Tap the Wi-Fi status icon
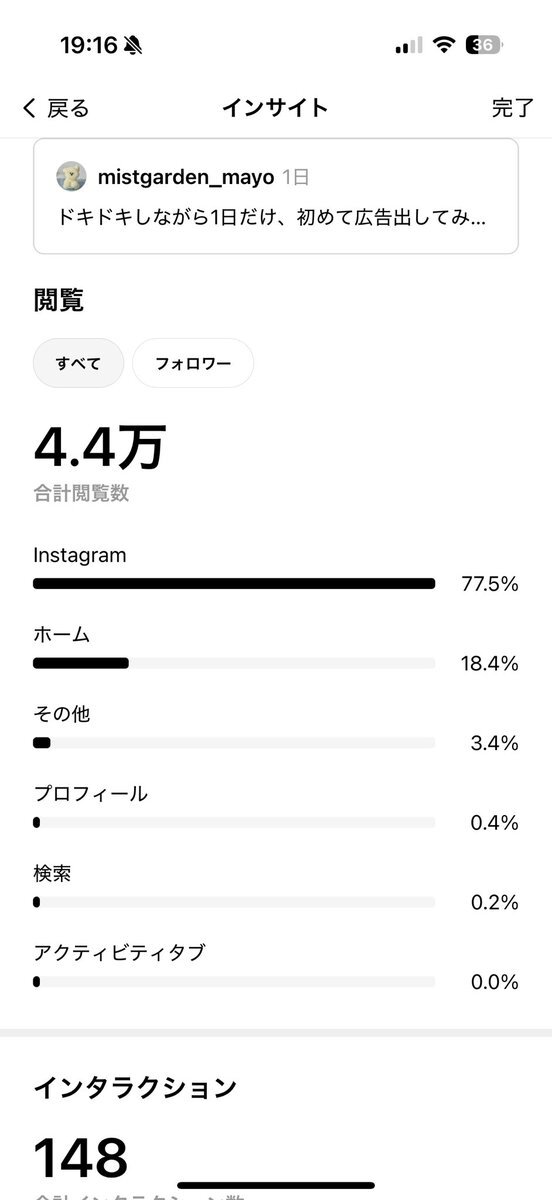 [444, 45]
